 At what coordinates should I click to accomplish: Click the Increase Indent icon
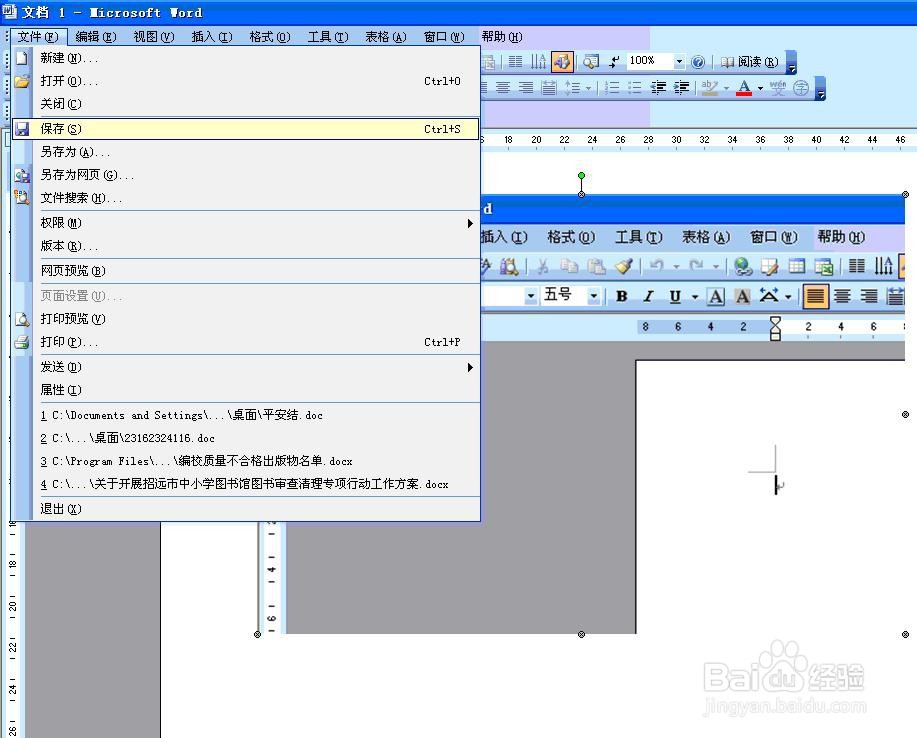tap(681, 88)
